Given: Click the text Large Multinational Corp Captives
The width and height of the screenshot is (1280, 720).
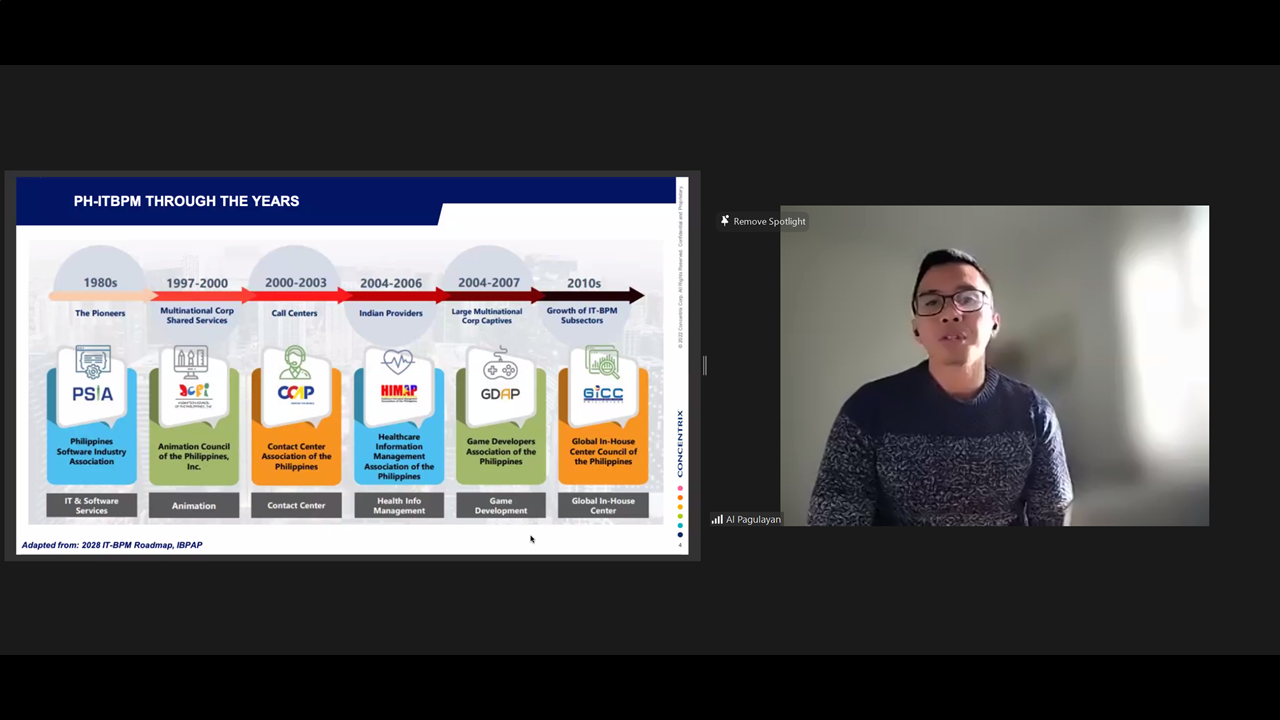Looking at the screenshot, I should pos(487,315).
